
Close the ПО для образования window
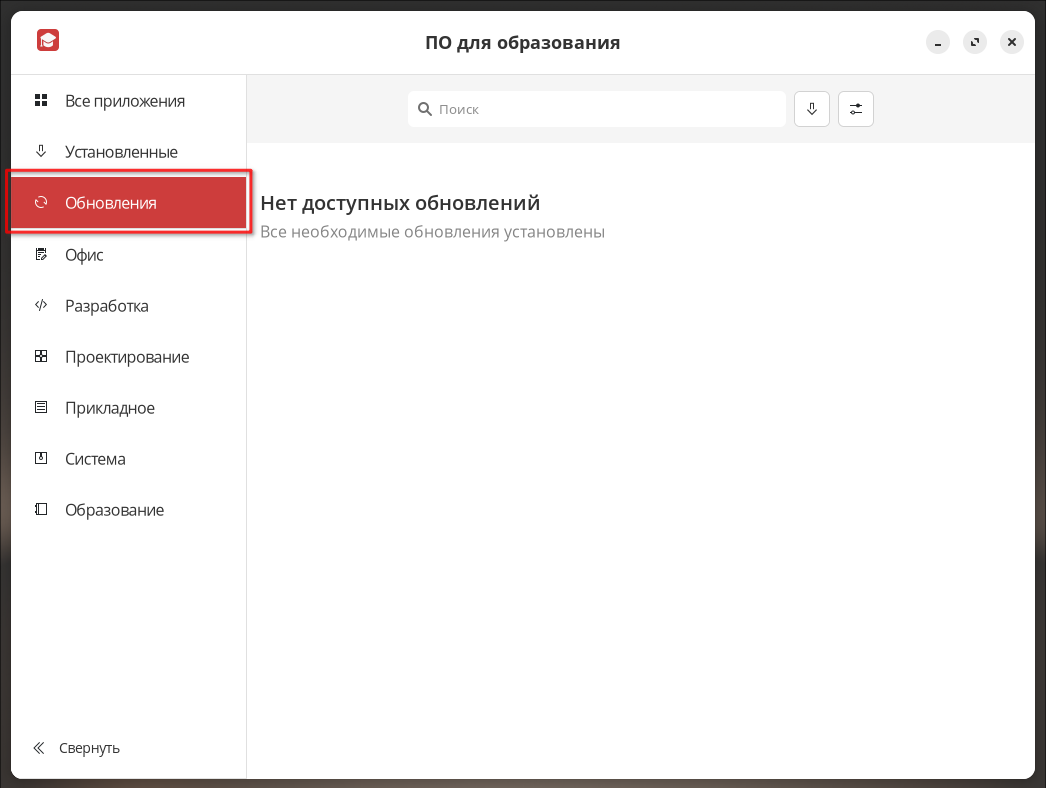tap(1012, 42)
